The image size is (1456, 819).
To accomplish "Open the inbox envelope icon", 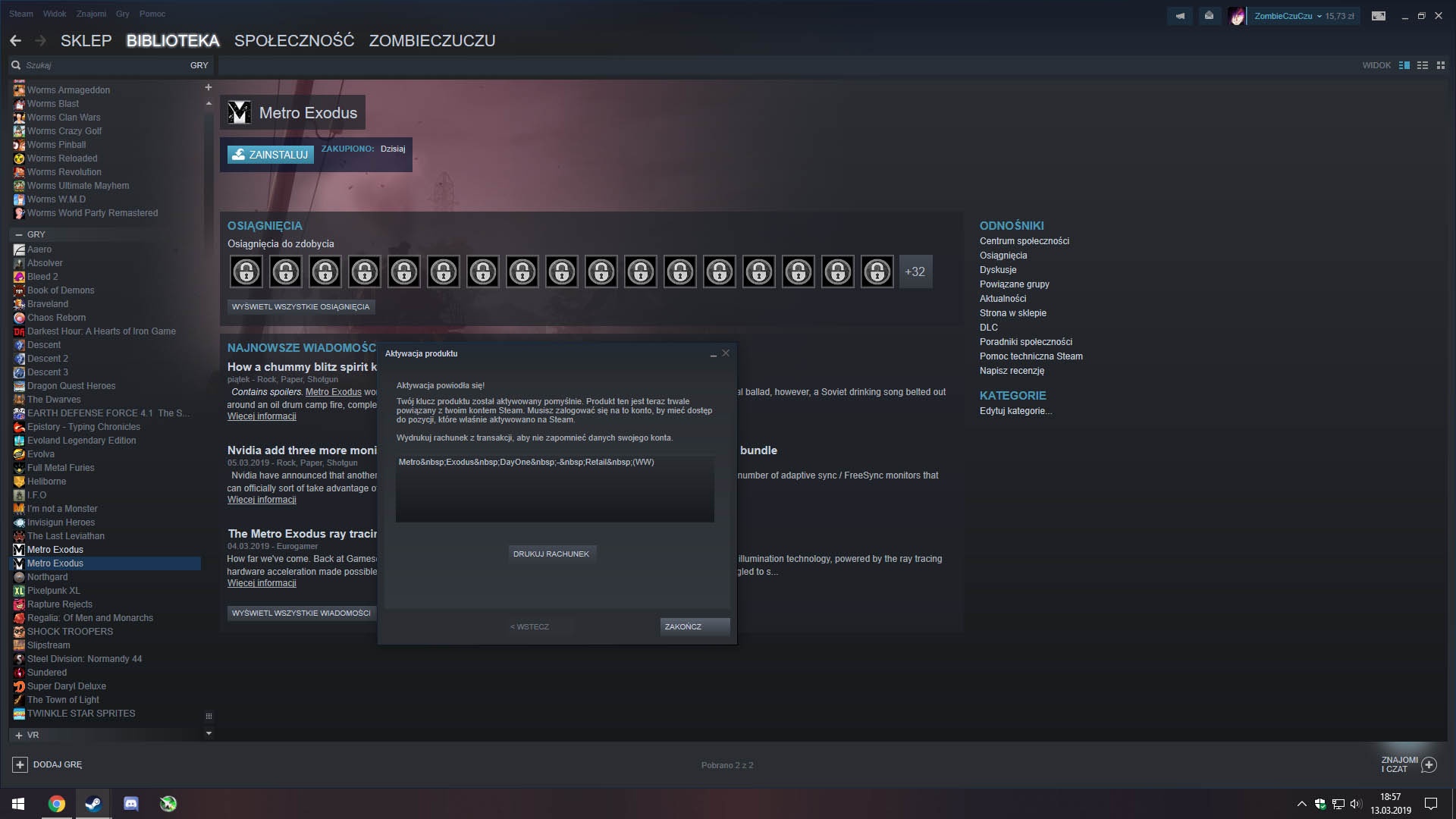I will tap(1209, 16).
